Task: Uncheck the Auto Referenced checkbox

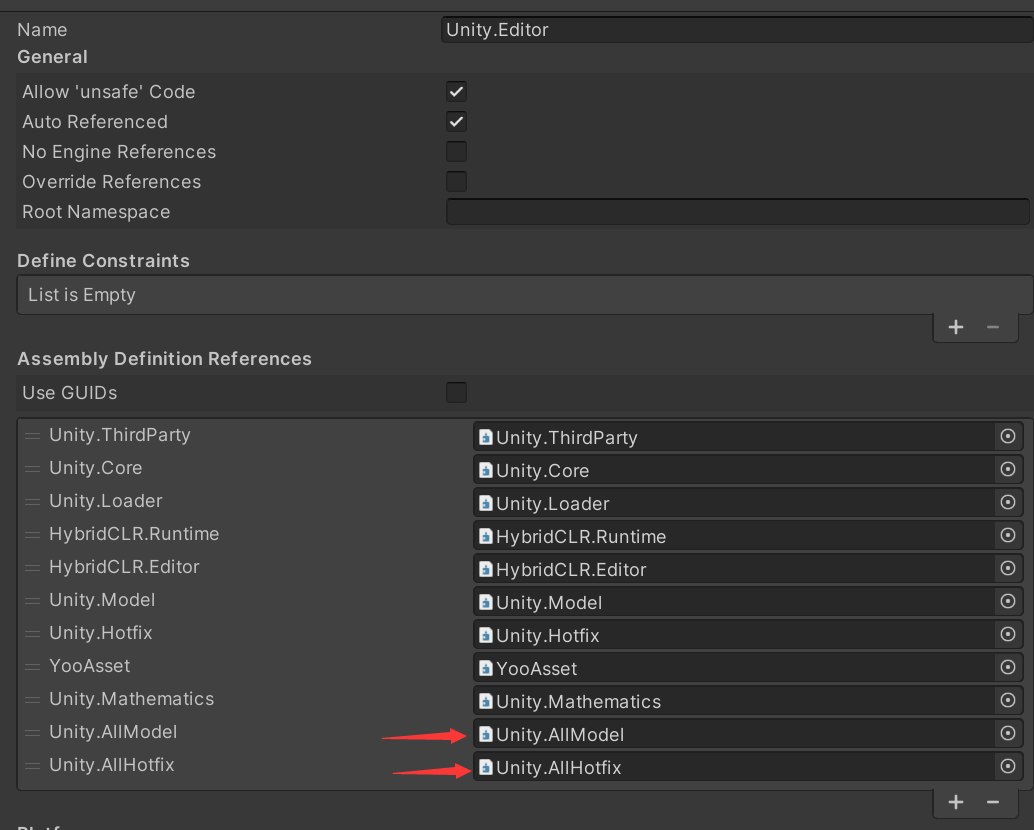Action: coord(456,121)
